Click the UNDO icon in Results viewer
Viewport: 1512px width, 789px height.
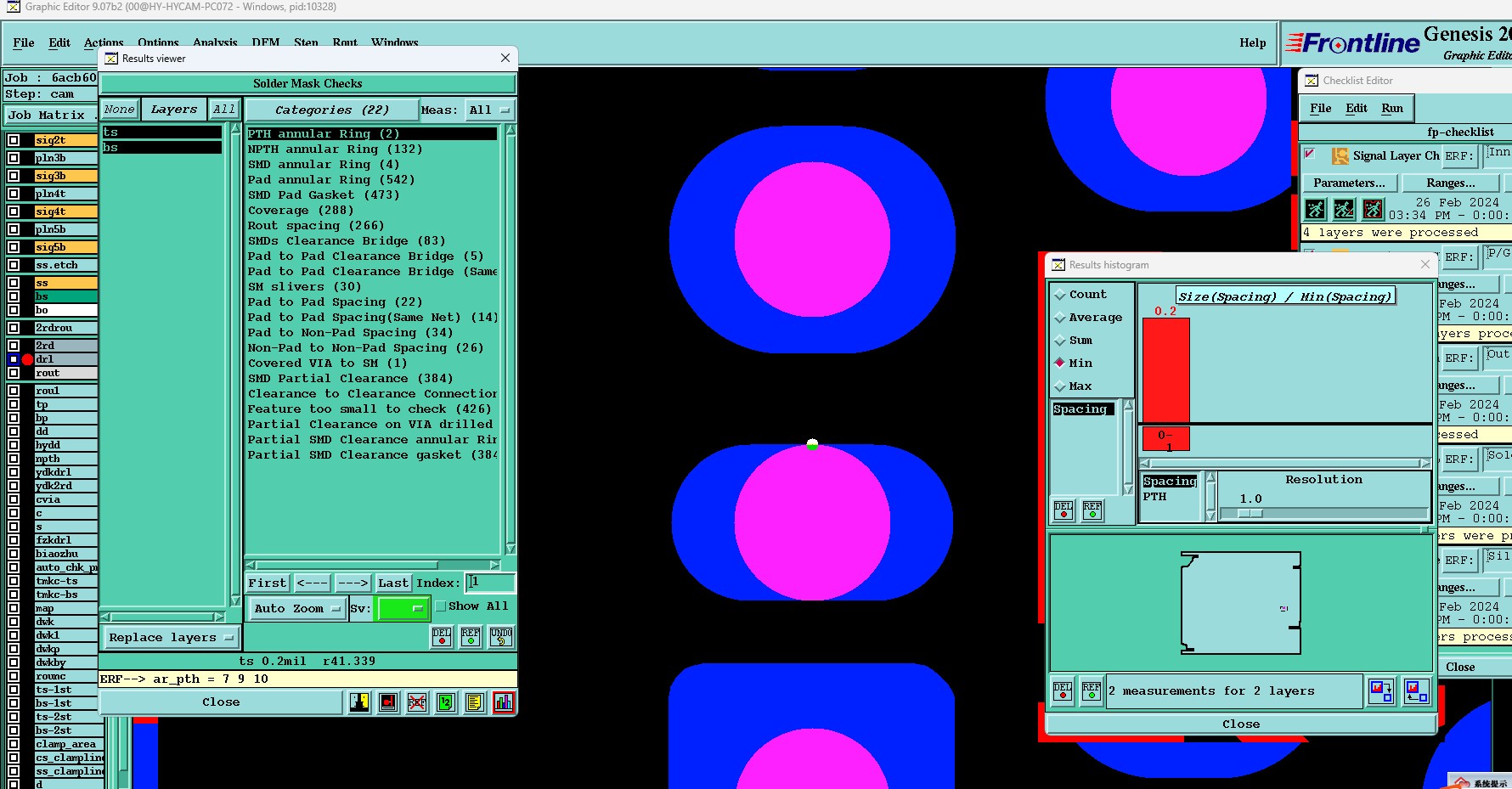501,637
